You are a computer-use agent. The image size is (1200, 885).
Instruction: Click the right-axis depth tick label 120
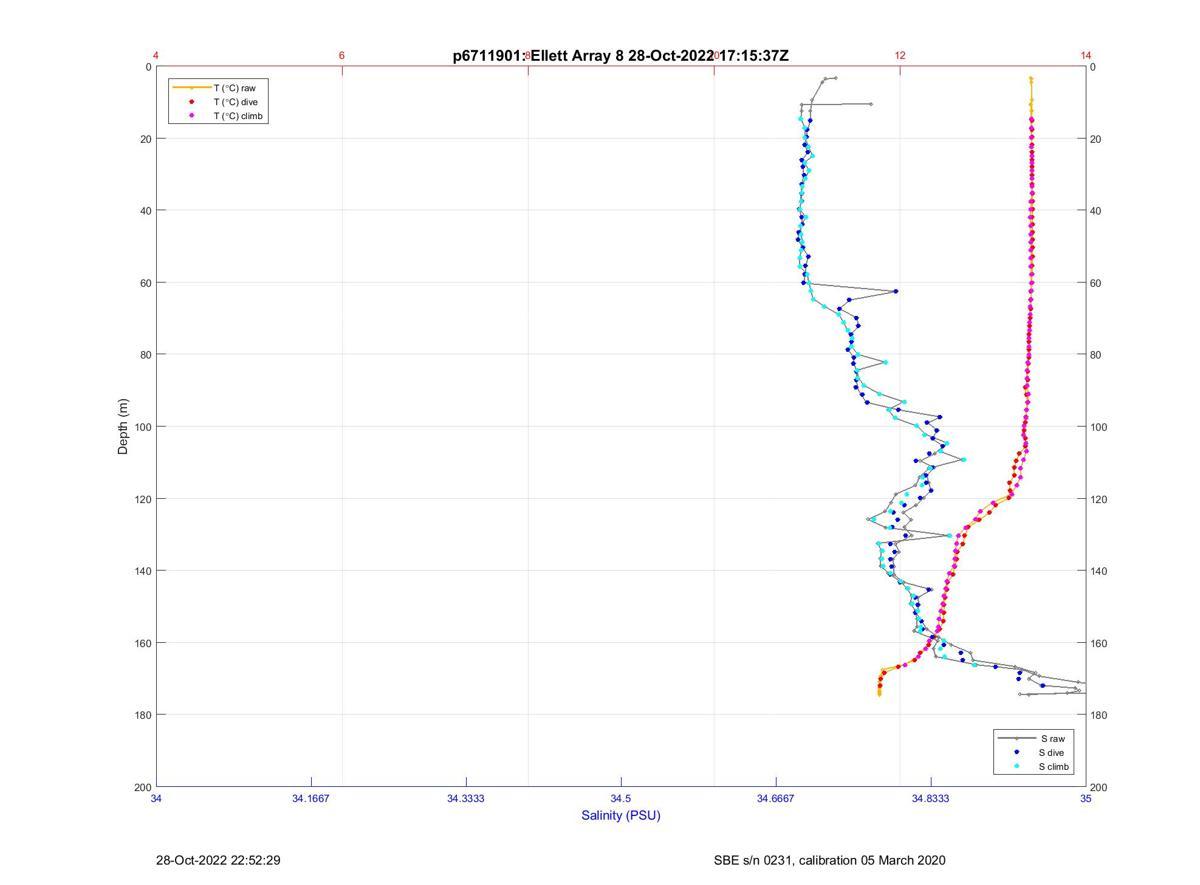1100,499
